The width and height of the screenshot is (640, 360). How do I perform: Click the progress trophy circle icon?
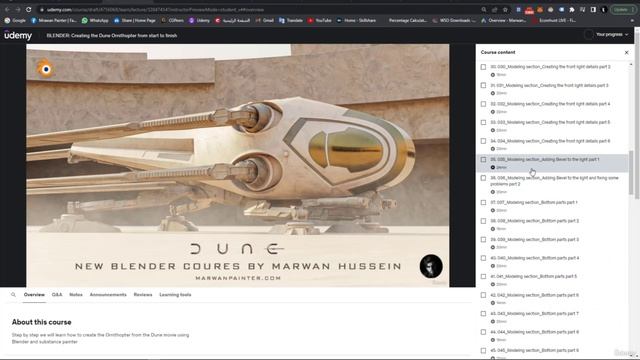588,35
